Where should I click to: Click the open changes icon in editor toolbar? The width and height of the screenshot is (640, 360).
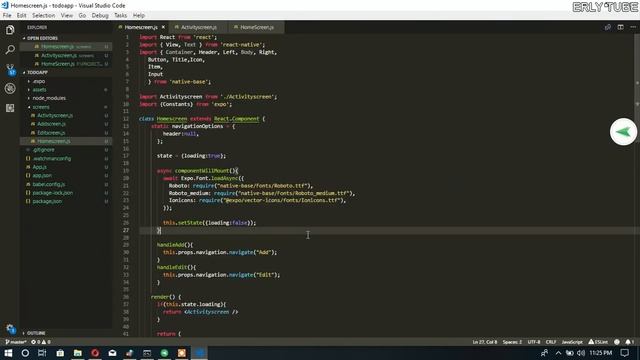click(x=608, y=27)
